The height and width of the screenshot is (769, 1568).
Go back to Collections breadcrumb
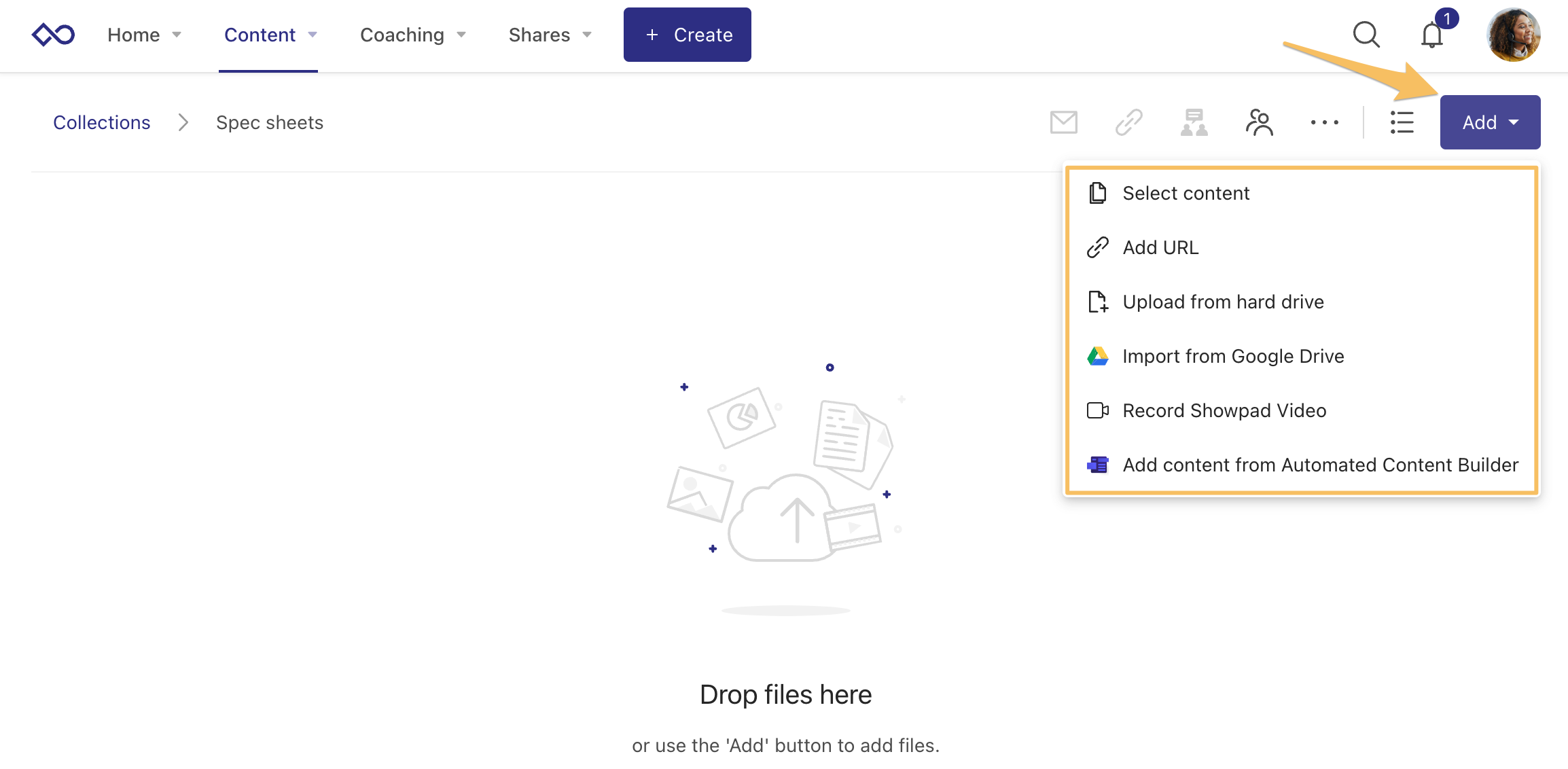pyautogui.click(x=102, y=122)
